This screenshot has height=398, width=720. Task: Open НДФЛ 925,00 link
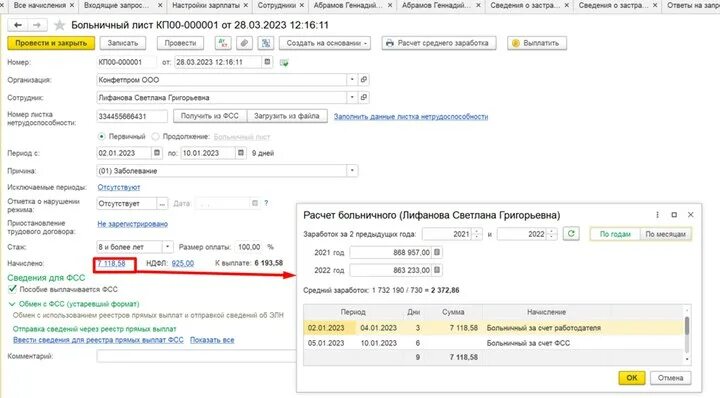183,263
